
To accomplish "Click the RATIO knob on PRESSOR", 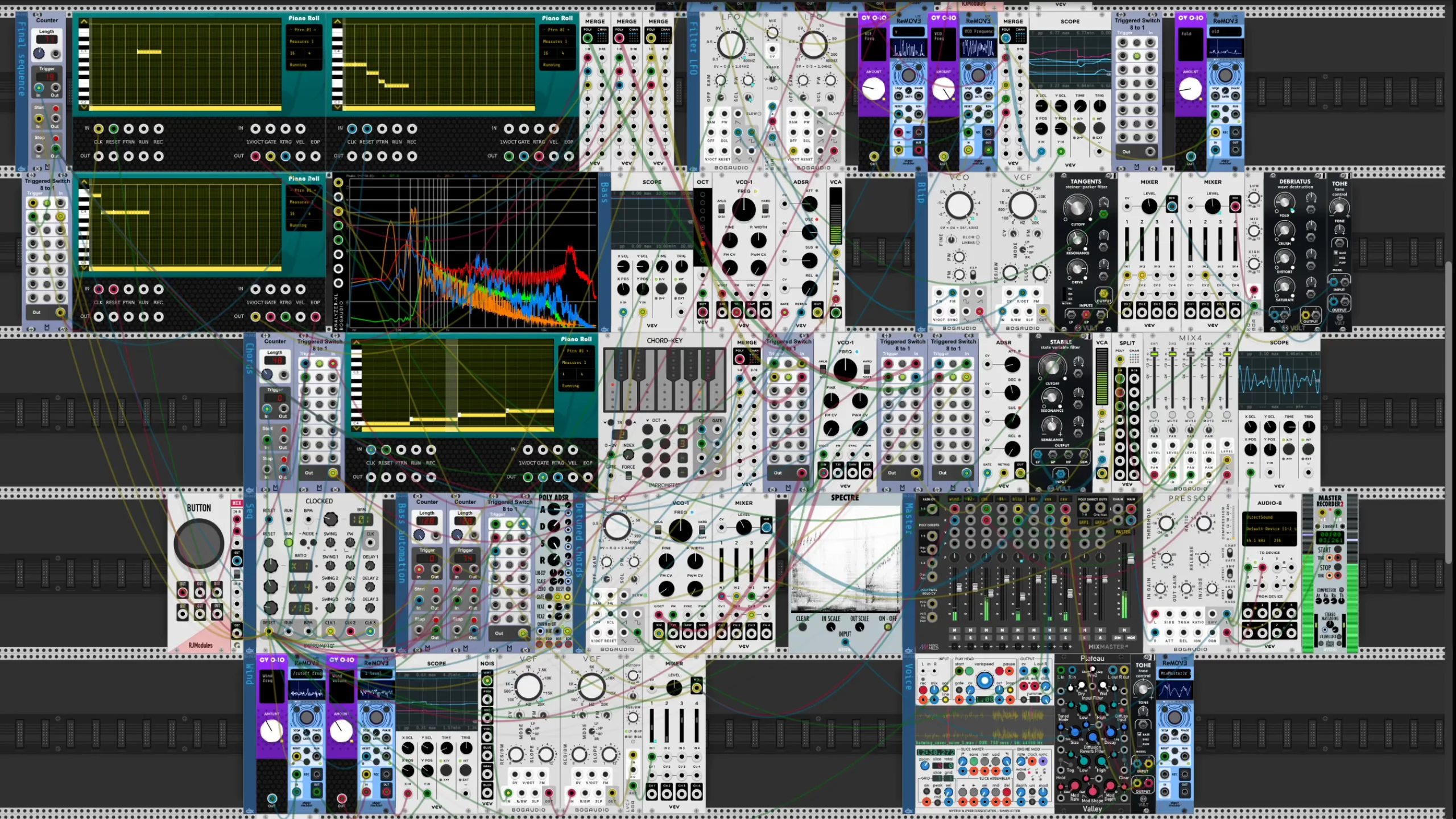I will click(x=1203, y=523).
